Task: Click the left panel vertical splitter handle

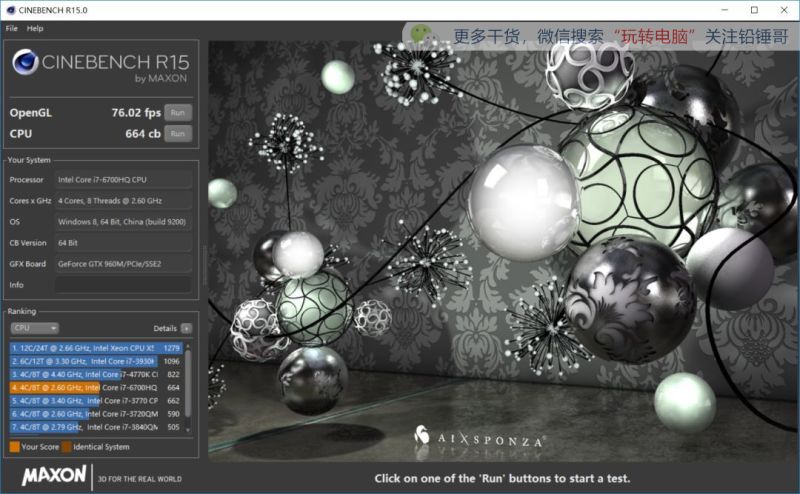Action: tap(204, 265)
